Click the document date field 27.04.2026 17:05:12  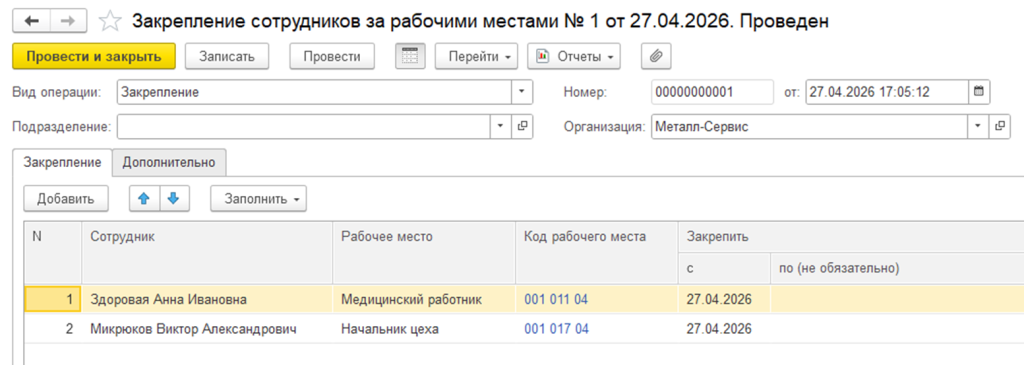point(887,92)
